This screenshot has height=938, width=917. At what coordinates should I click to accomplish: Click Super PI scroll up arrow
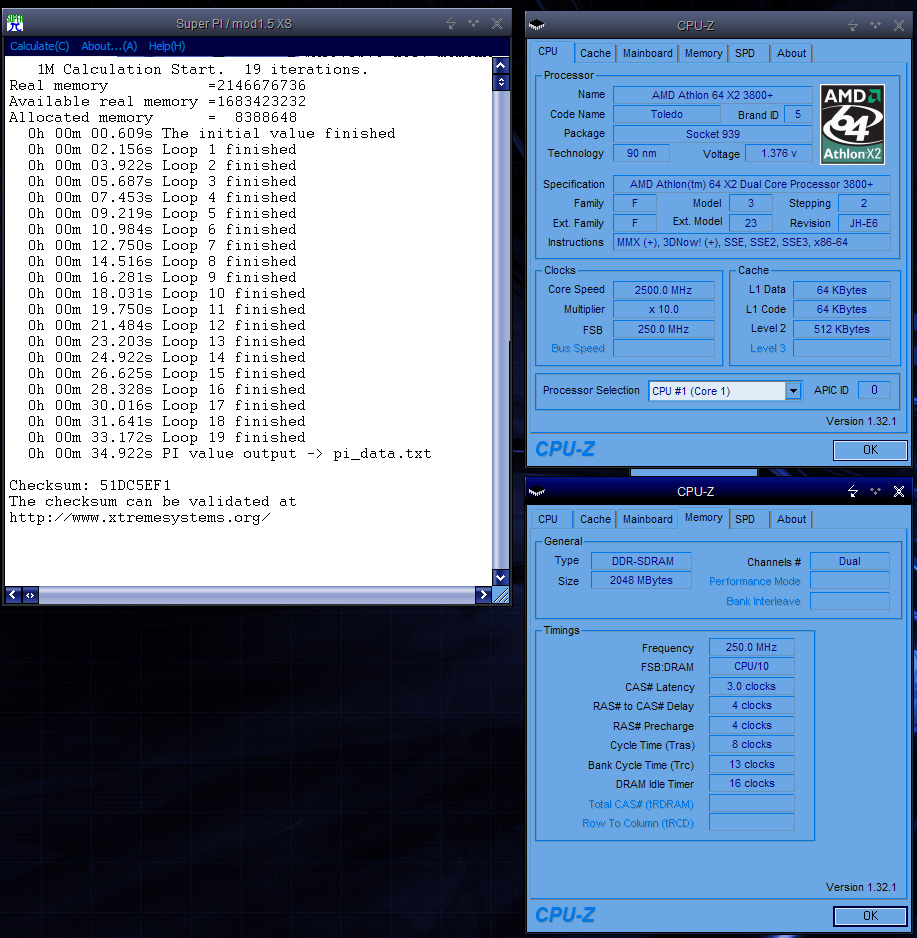[501, 65]
